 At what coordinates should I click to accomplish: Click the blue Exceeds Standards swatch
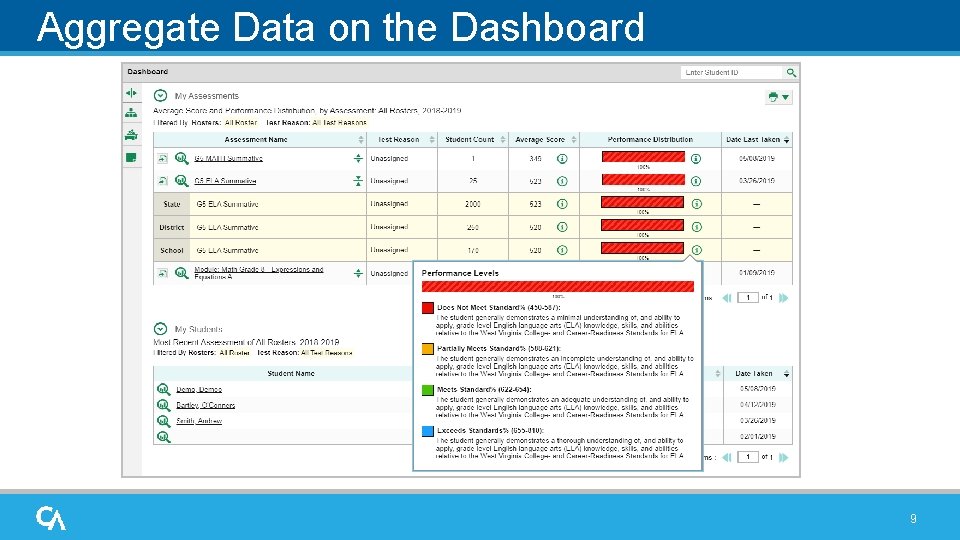[428, 431]
